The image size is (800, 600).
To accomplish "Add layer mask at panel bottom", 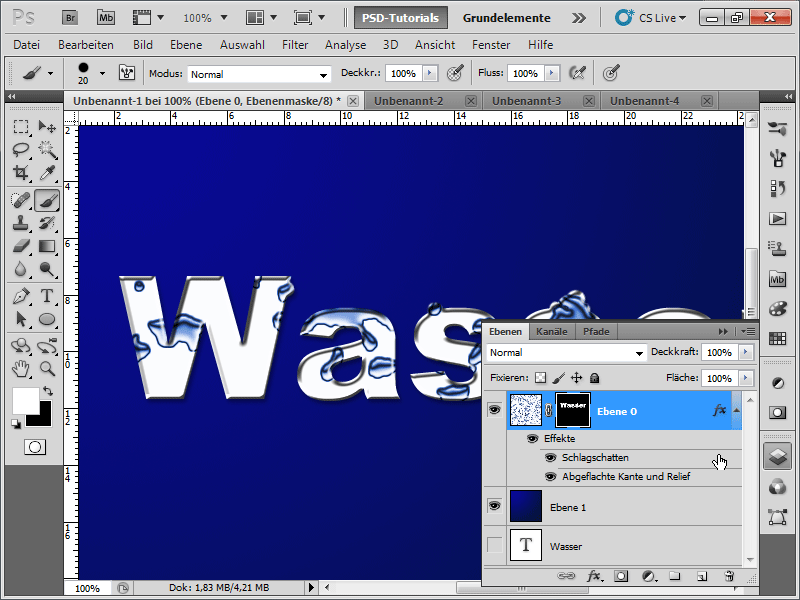I will click(x=621, y=576).
